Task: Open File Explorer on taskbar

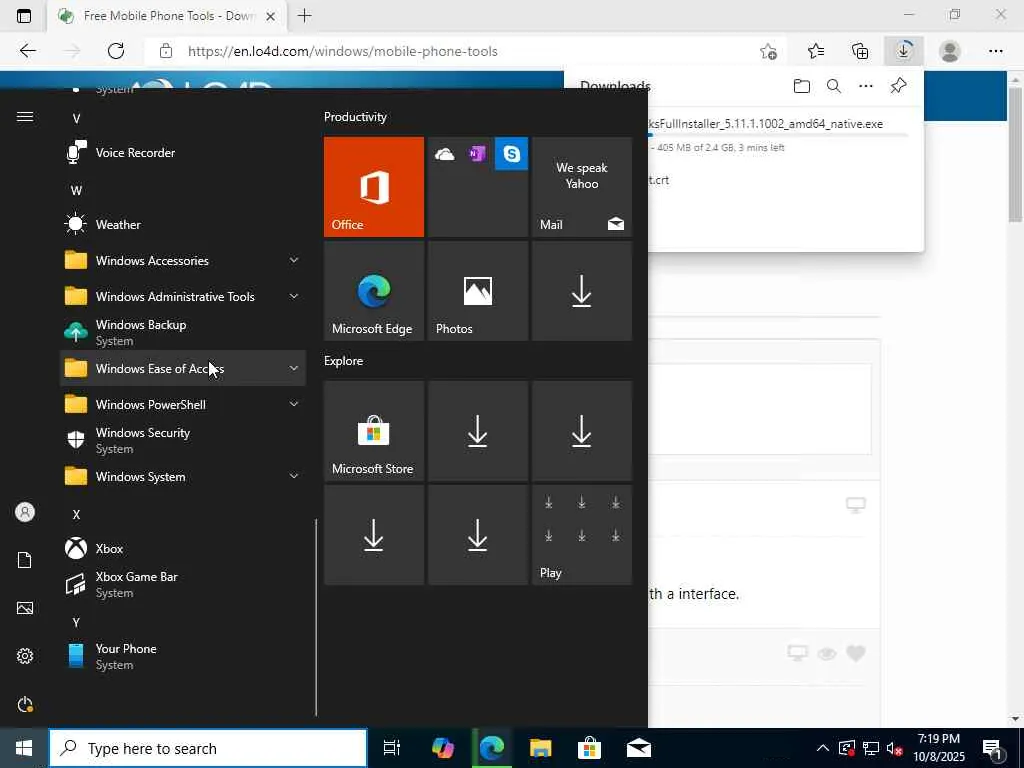Action: coord(541,748)
